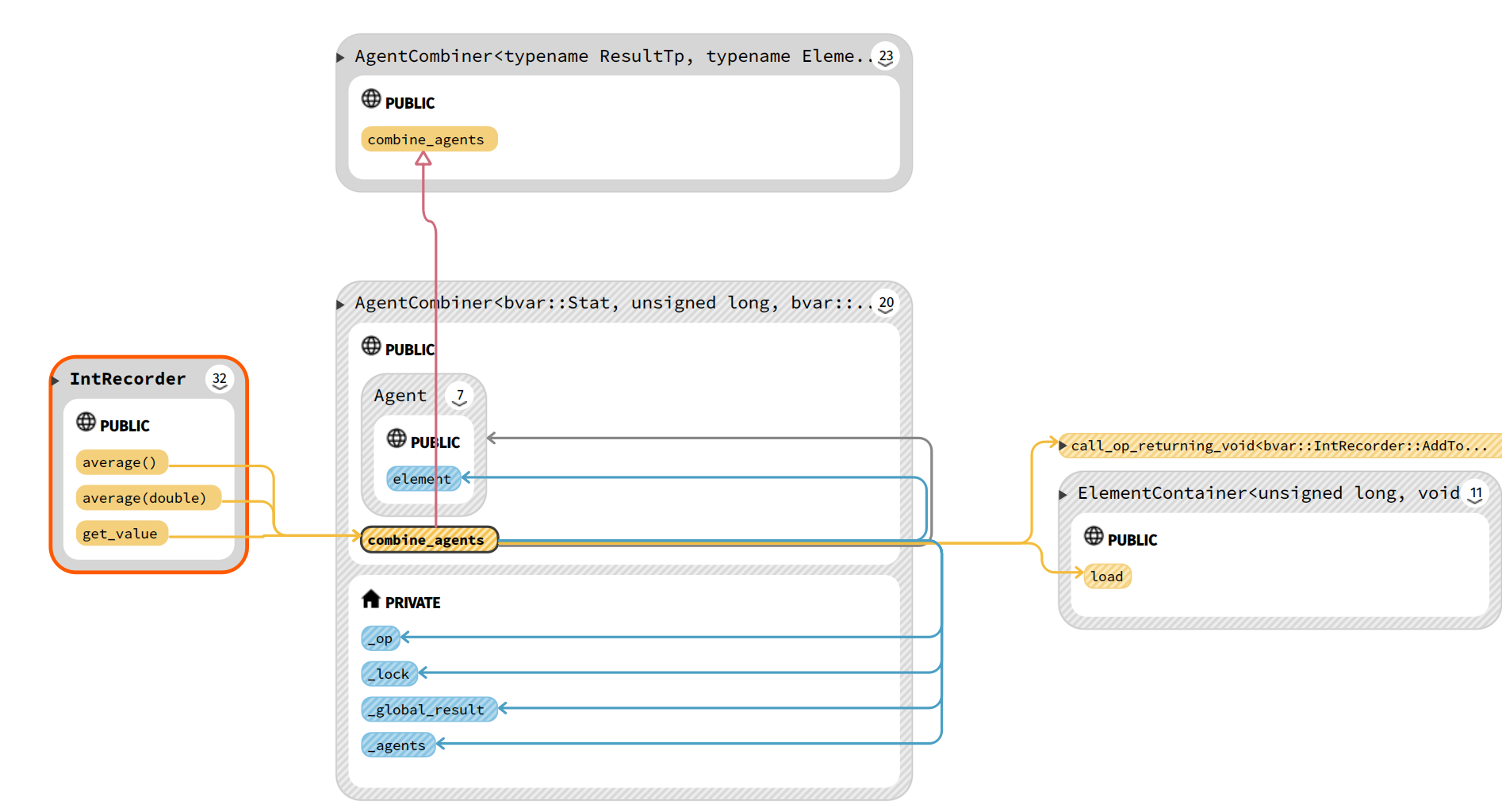1502x812 pixels.
Task: Click the call_op_returning_void<bvar::IntRecorder::AddTo label
Action: point(1278,446)
